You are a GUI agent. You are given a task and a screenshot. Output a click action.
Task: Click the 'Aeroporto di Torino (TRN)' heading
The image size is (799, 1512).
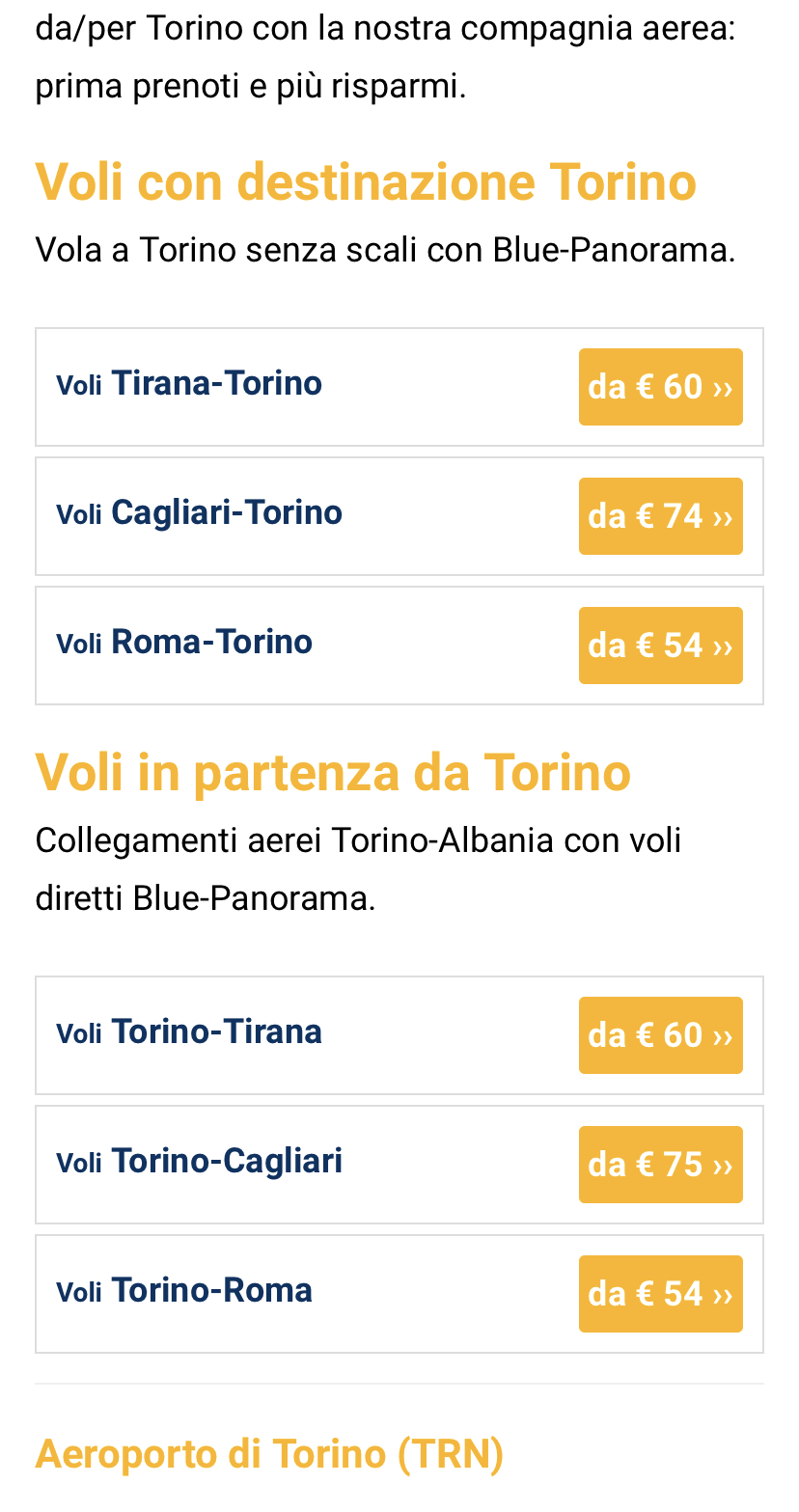269,1453
